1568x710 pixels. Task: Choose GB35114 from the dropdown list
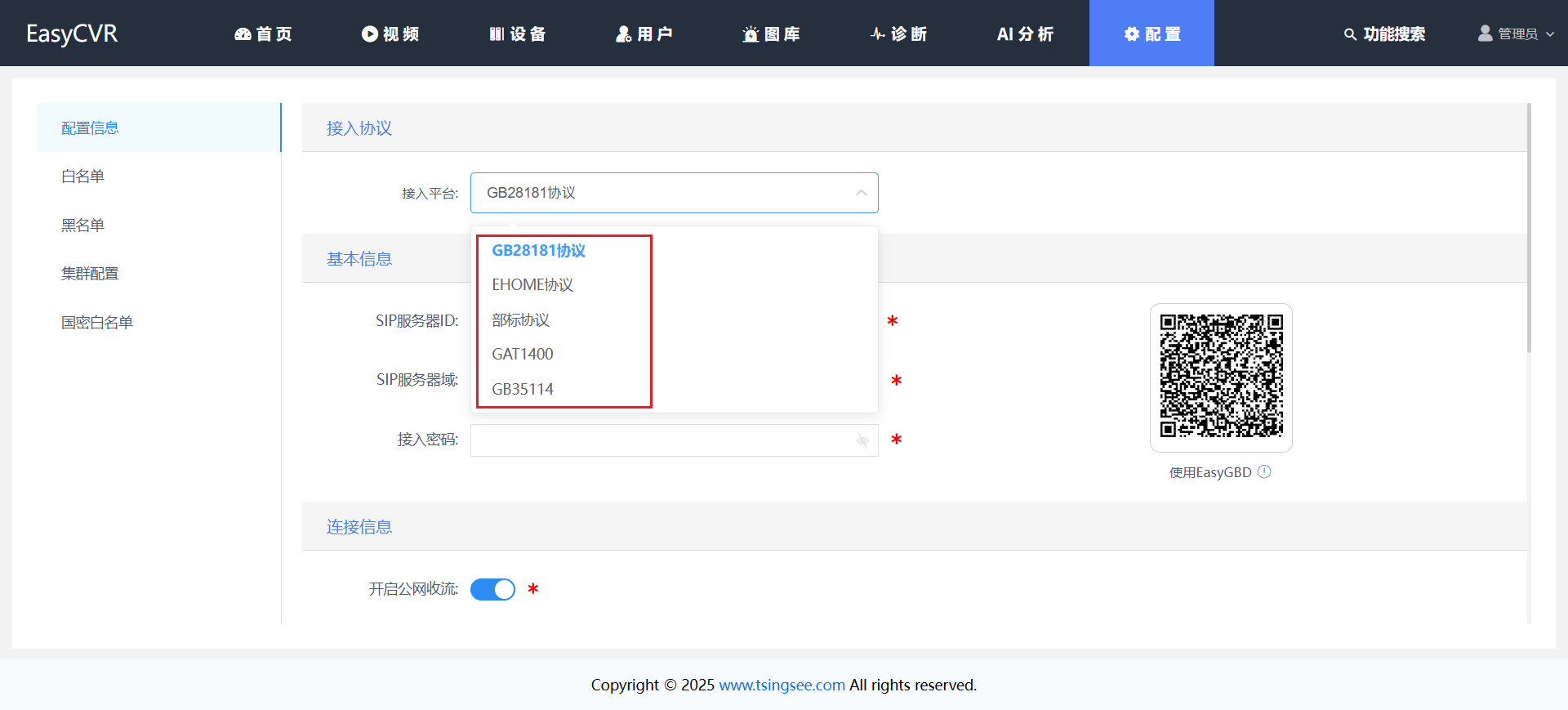[675, 389]
